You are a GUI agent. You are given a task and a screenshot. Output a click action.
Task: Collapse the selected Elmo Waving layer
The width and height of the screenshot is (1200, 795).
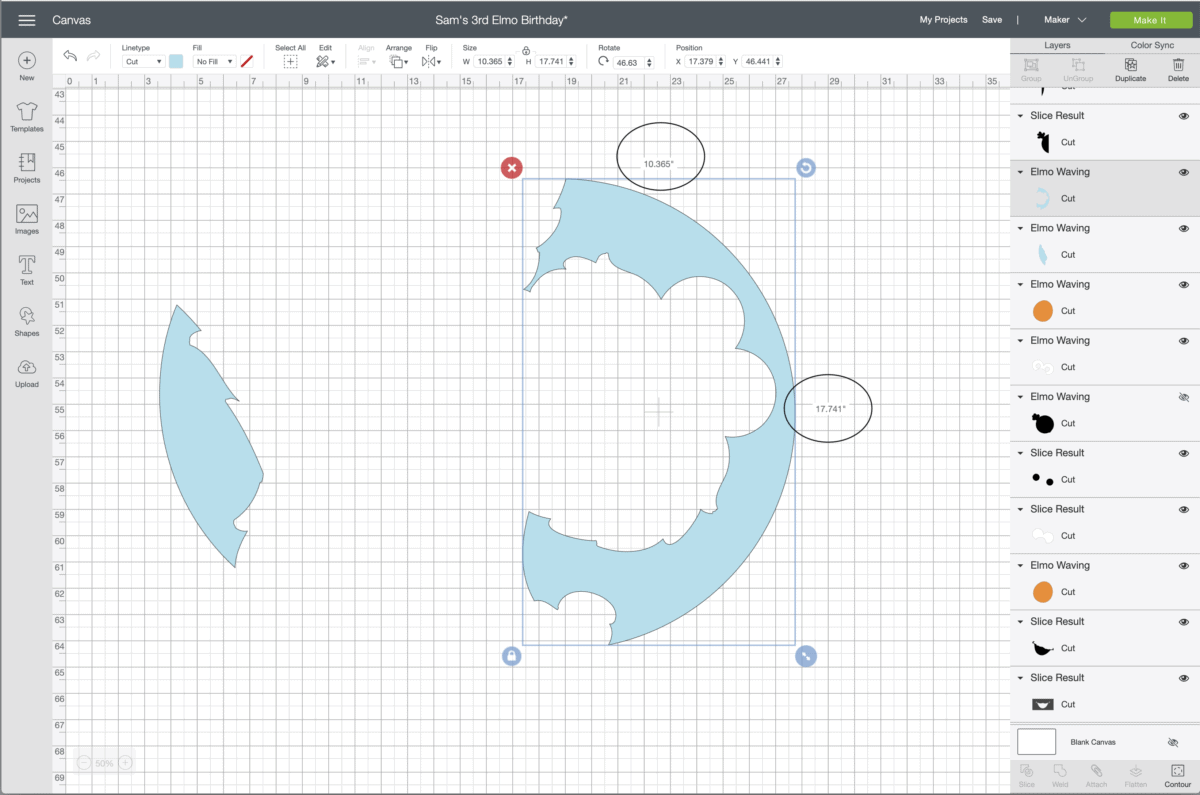pyautogui.click(x=1019, y=172)
